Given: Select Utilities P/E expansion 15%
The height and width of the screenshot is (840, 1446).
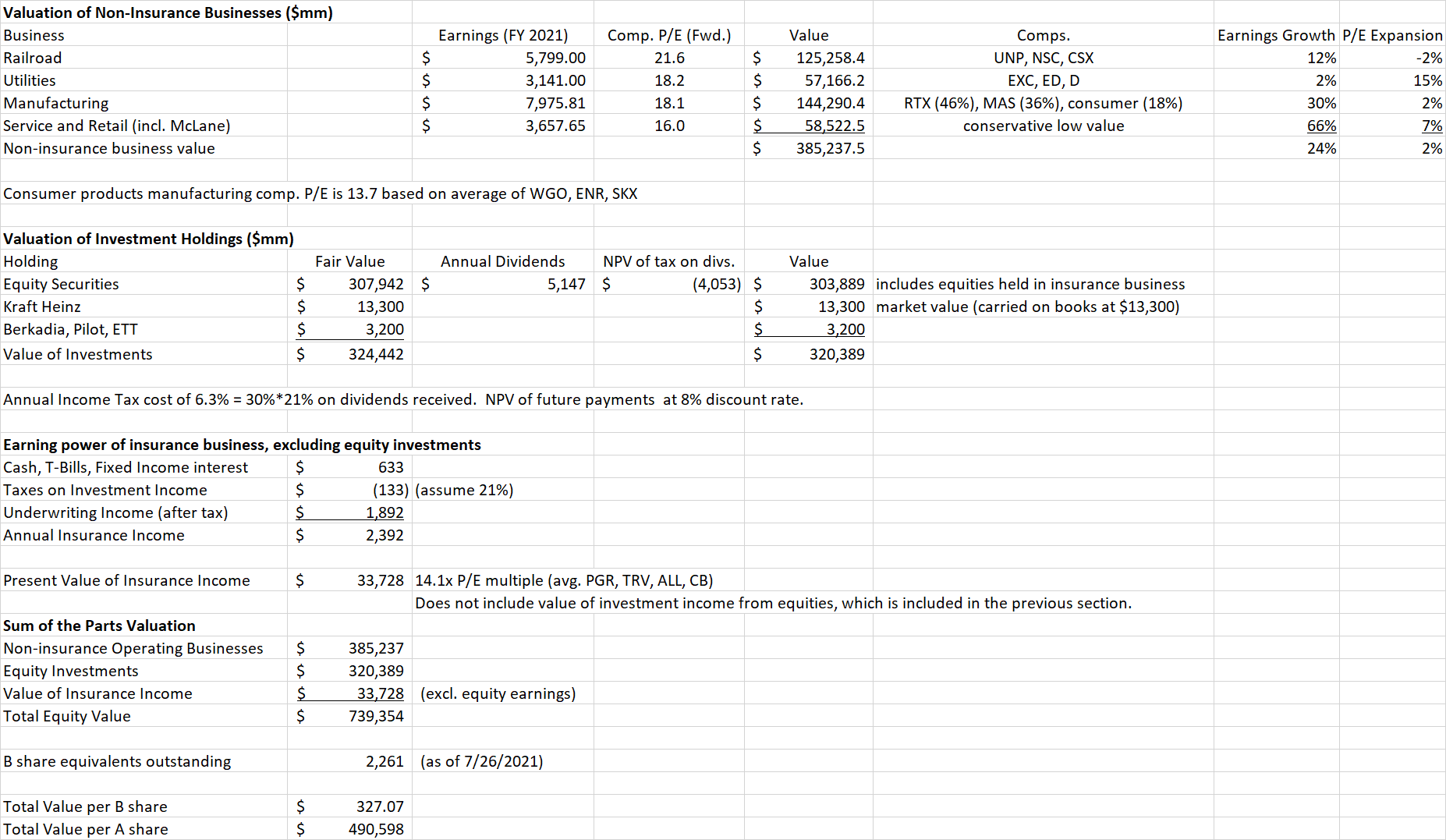Looking at the screenshot, I should 1428,80.
